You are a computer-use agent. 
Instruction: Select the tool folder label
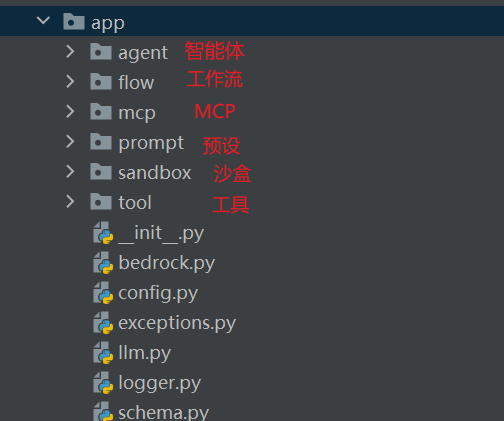click(135, 202)
